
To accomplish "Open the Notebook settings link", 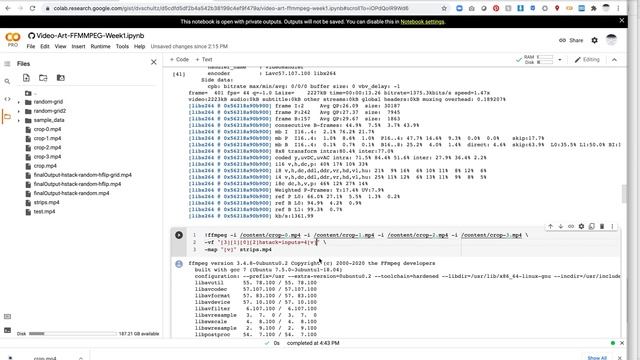I will coord(422,22).
